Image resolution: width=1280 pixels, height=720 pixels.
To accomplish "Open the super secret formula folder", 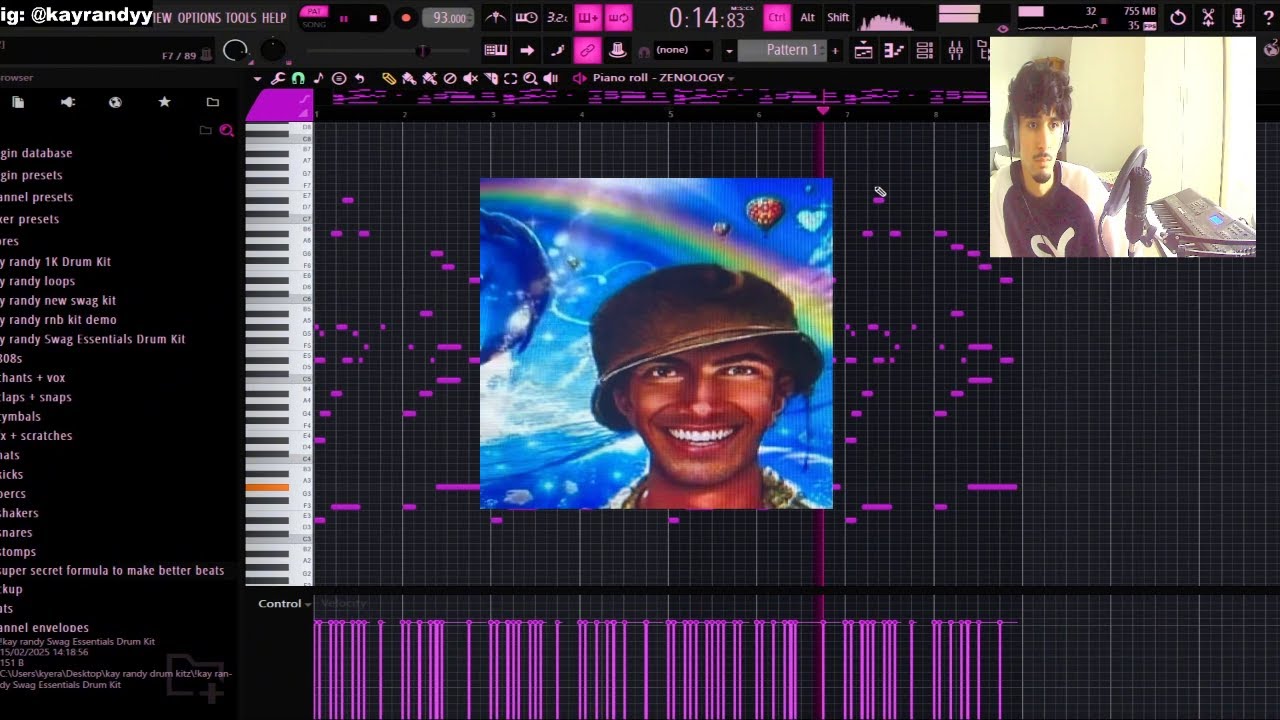I will pyautogui.click(x=112, y=570).
